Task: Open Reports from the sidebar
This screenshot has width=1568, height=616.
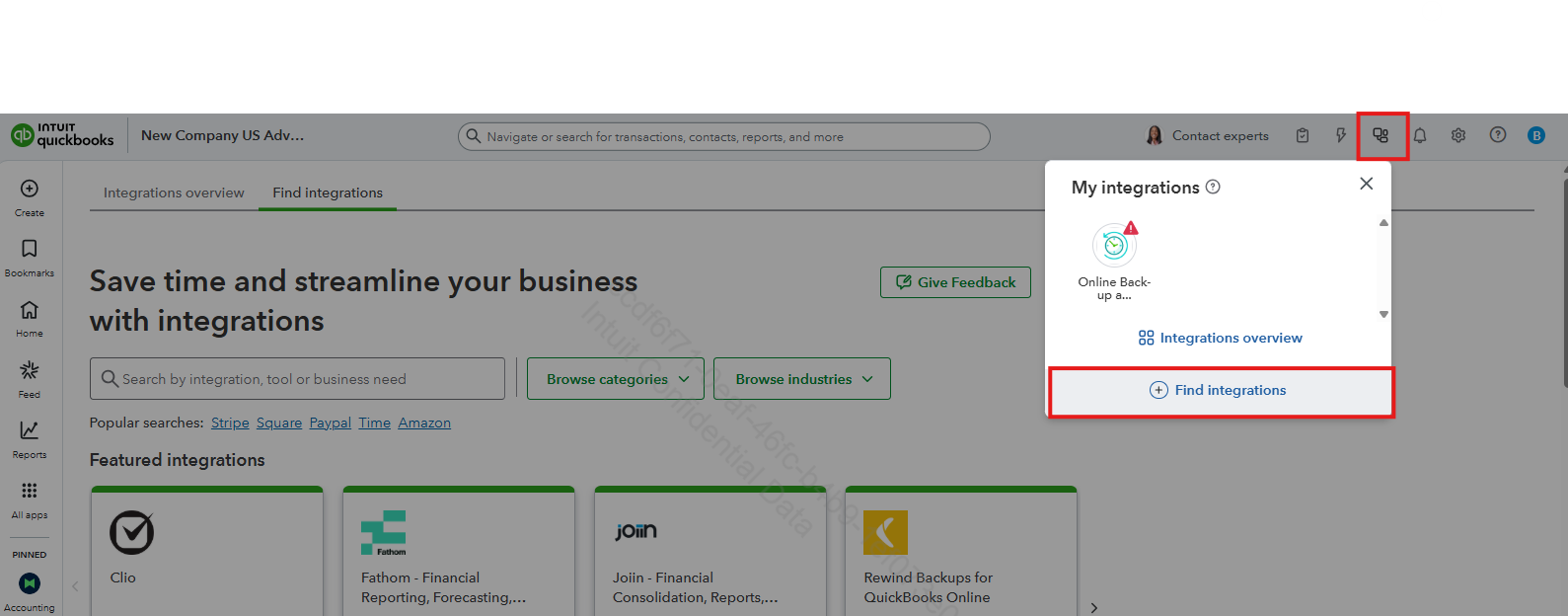Action: coord(30,439)
